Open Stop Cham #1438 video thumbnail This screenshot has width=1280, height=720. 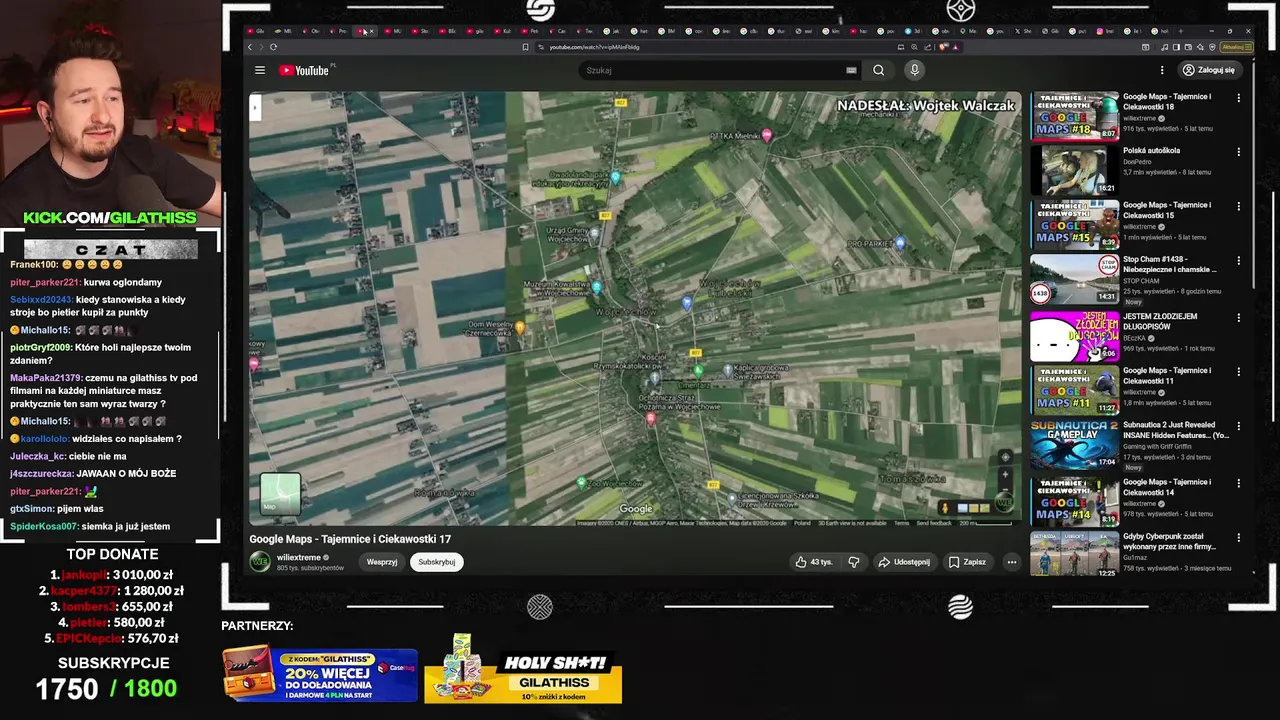tap(1075, 279)
